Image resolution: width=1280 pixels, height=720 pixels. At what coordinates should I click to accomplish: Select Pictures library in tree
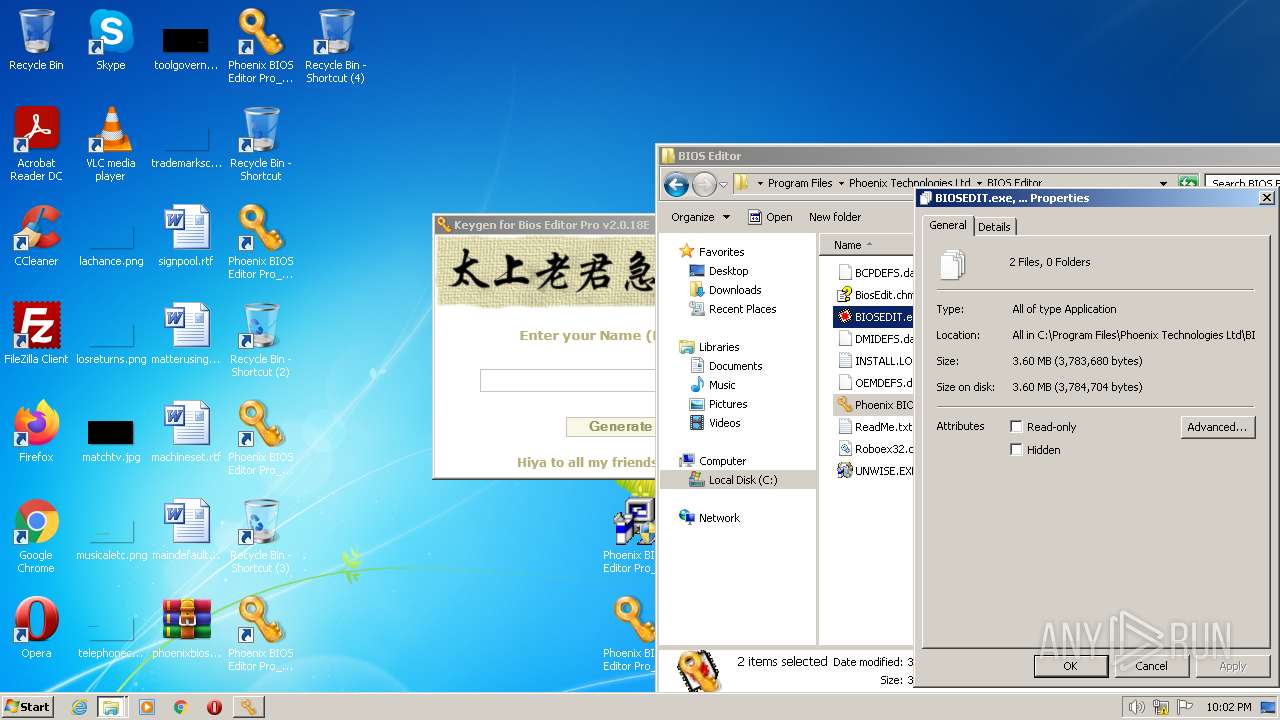pos(728,404)
